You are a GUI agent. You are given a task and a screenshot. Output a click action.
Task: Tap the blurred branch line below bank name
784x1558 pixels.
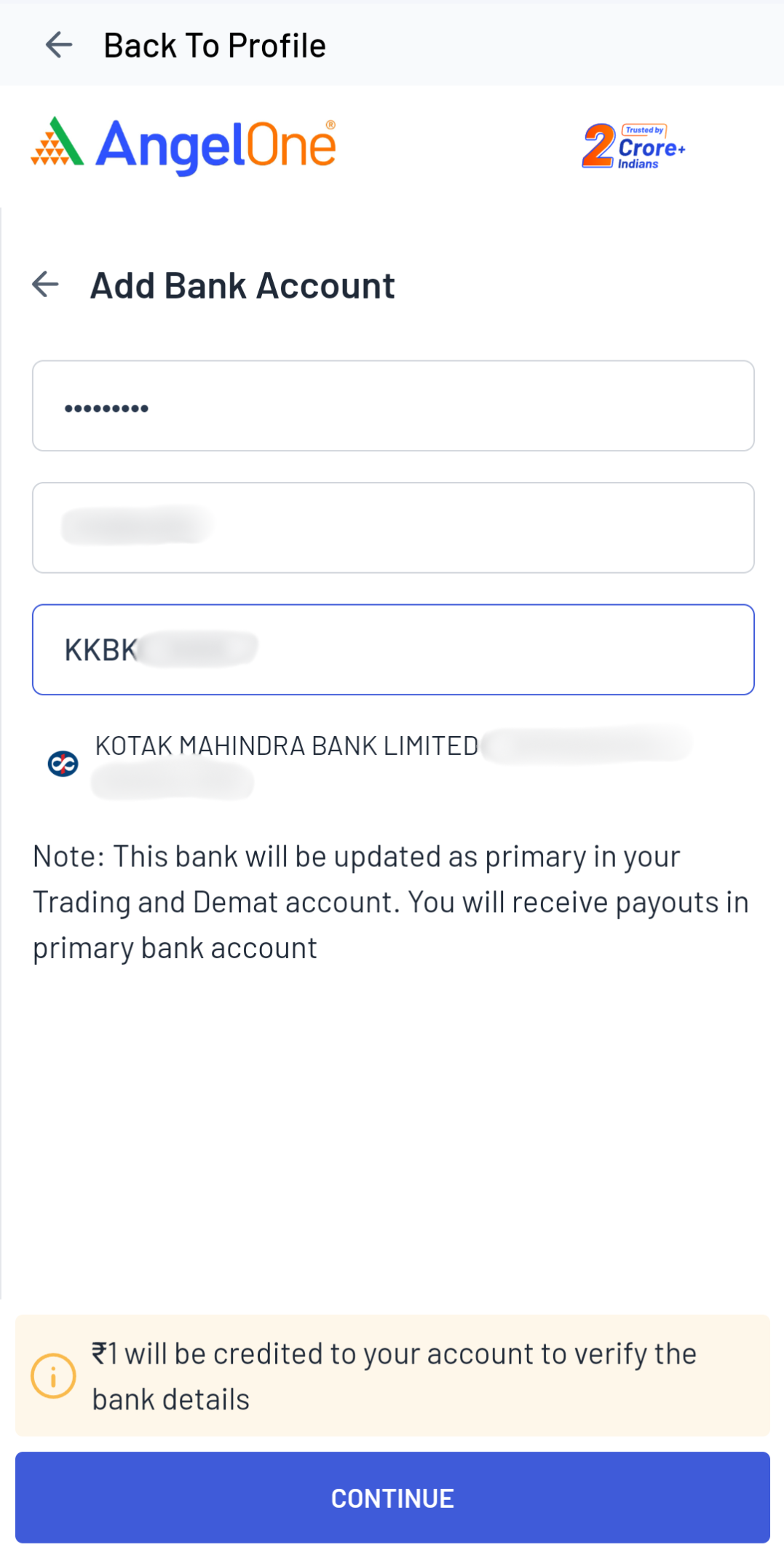(173, 783)
